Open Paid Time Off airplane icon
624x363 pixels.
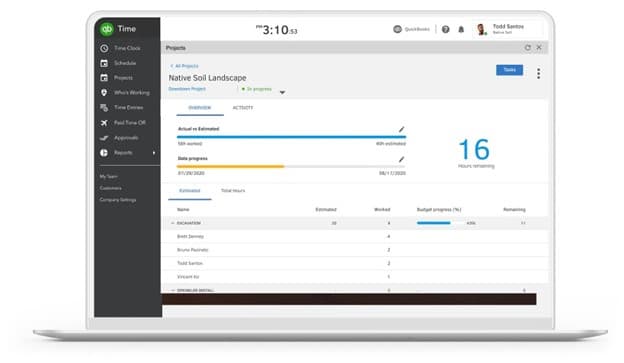click(104, 123)
